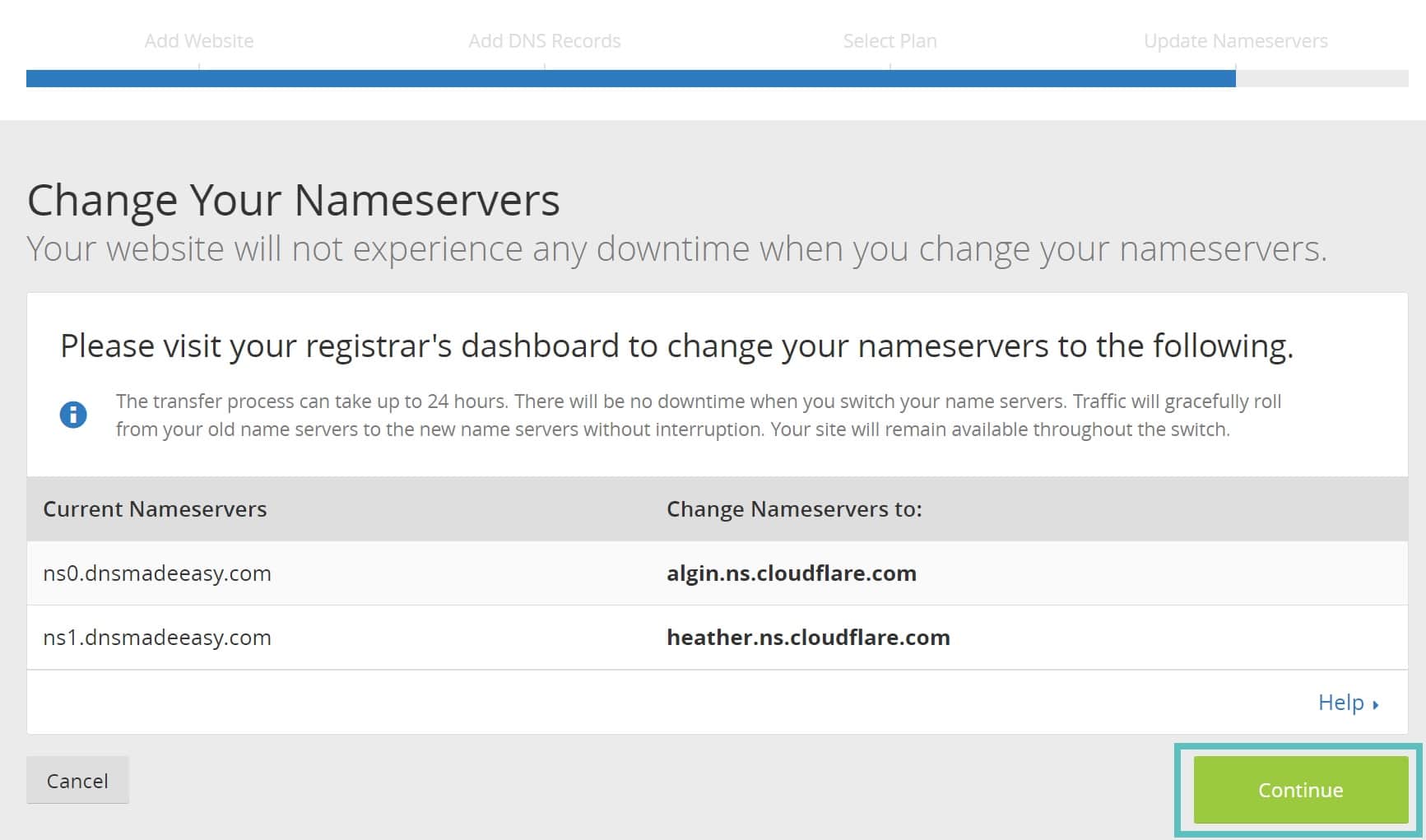Viewport: 1426px width, 840px height.
Task: Select the Add DNS Records step
Action: click(545, 41)
